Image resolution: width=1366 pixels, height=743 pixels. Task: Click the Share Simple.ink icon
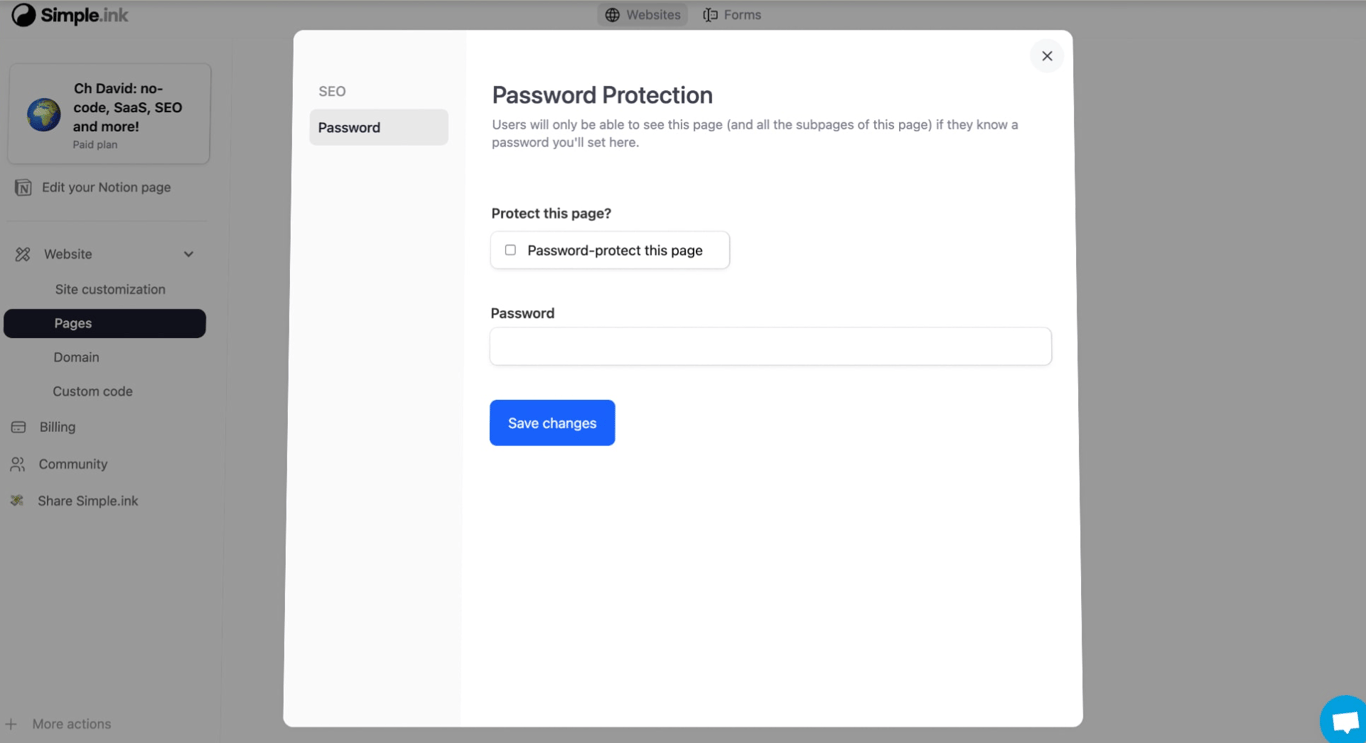pyautogui.click(x=18, y=500)
